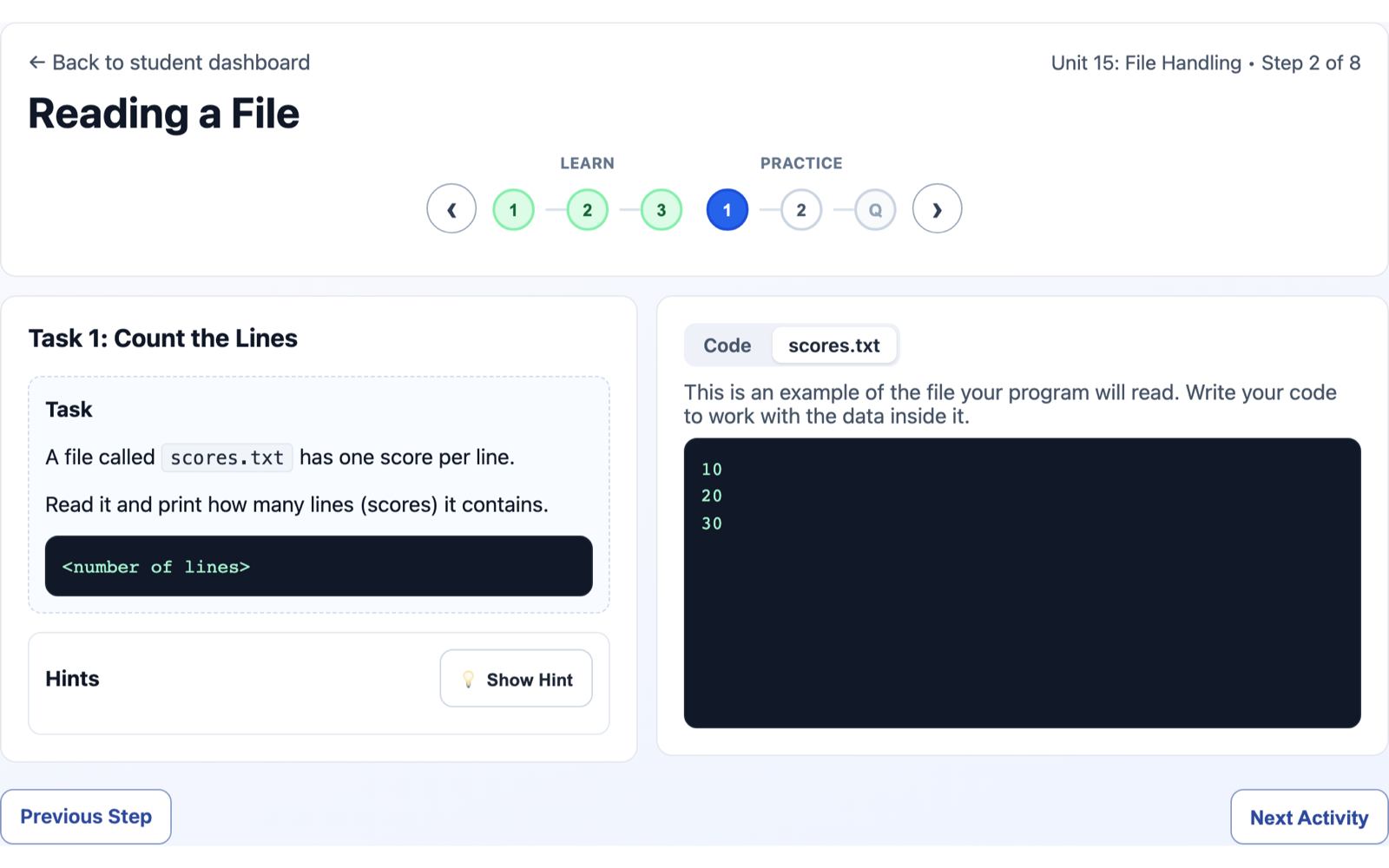Open the Quiz step marked Q
The width and height of the screenshot is (1389, 868).
point(875,210)
